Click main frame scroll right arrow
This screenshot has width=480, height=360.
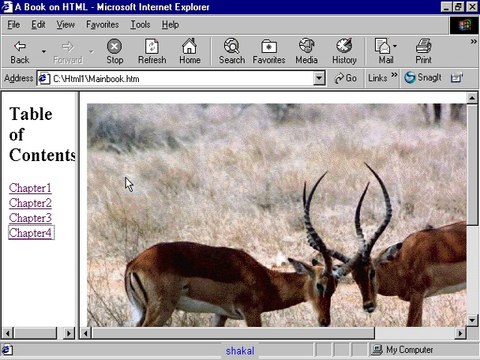pos(460,333)
